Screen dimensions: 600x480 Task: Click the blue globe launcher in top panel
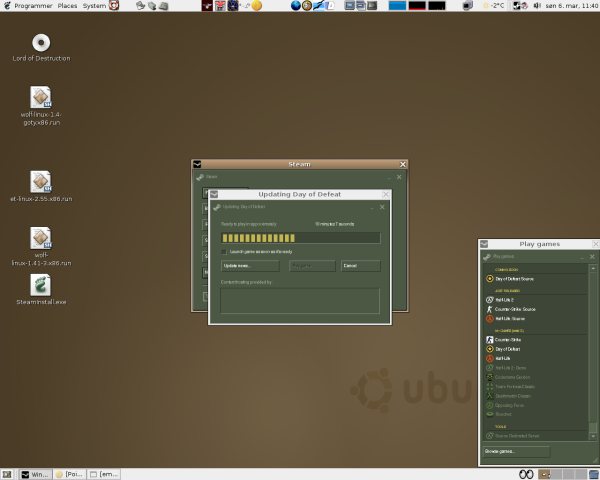coord(295,5)
